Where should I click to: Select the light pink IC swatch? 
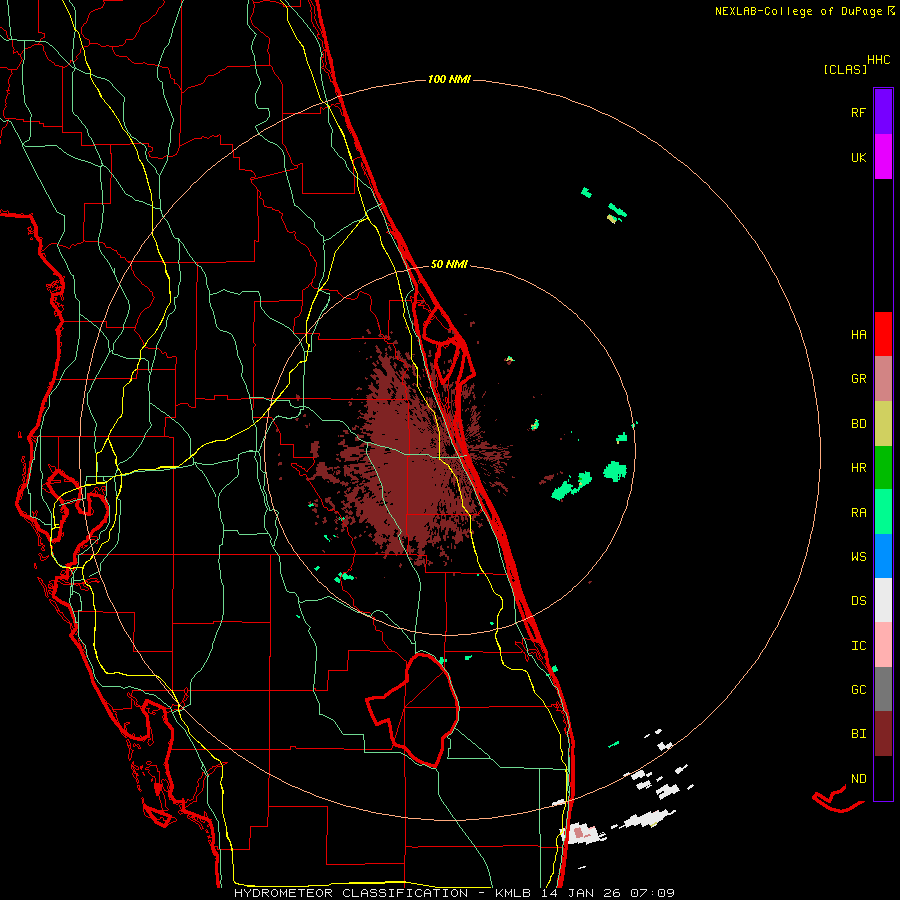pyautogui.click(x=883, y=645)
